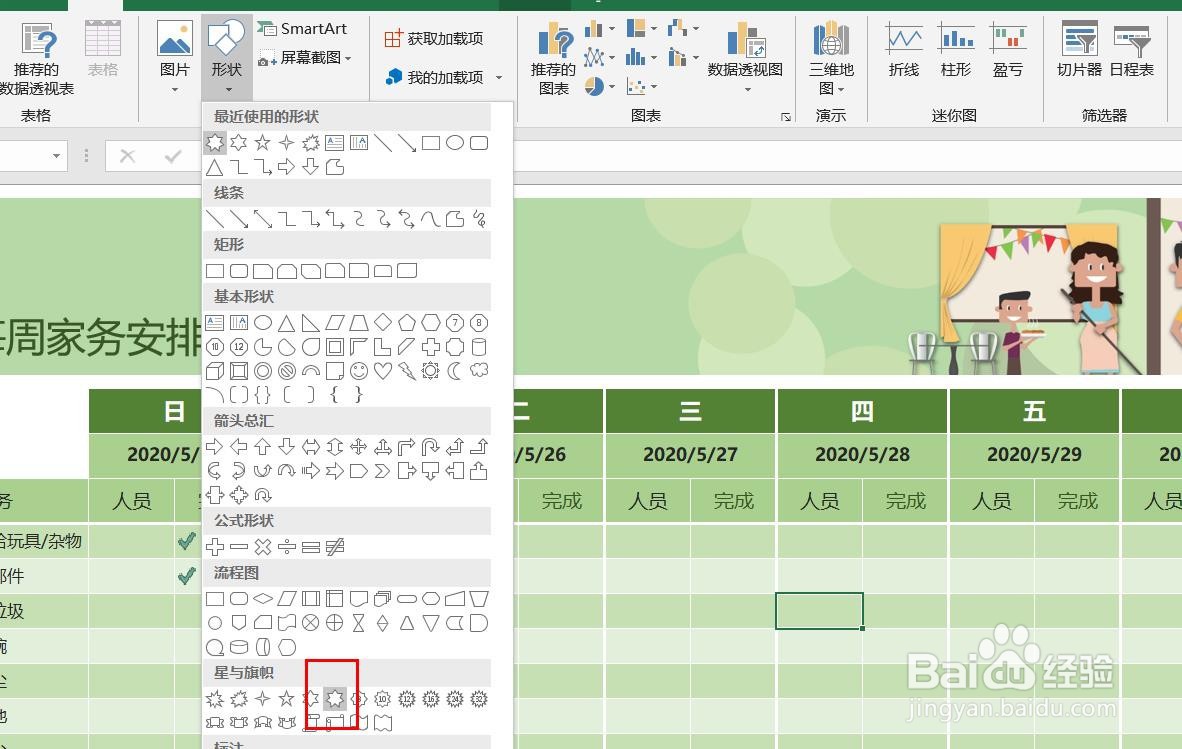Click 推荐的数据透视表 recommended pivot tables
This screenshot has height=749, width=1182.
pos(35,57)
